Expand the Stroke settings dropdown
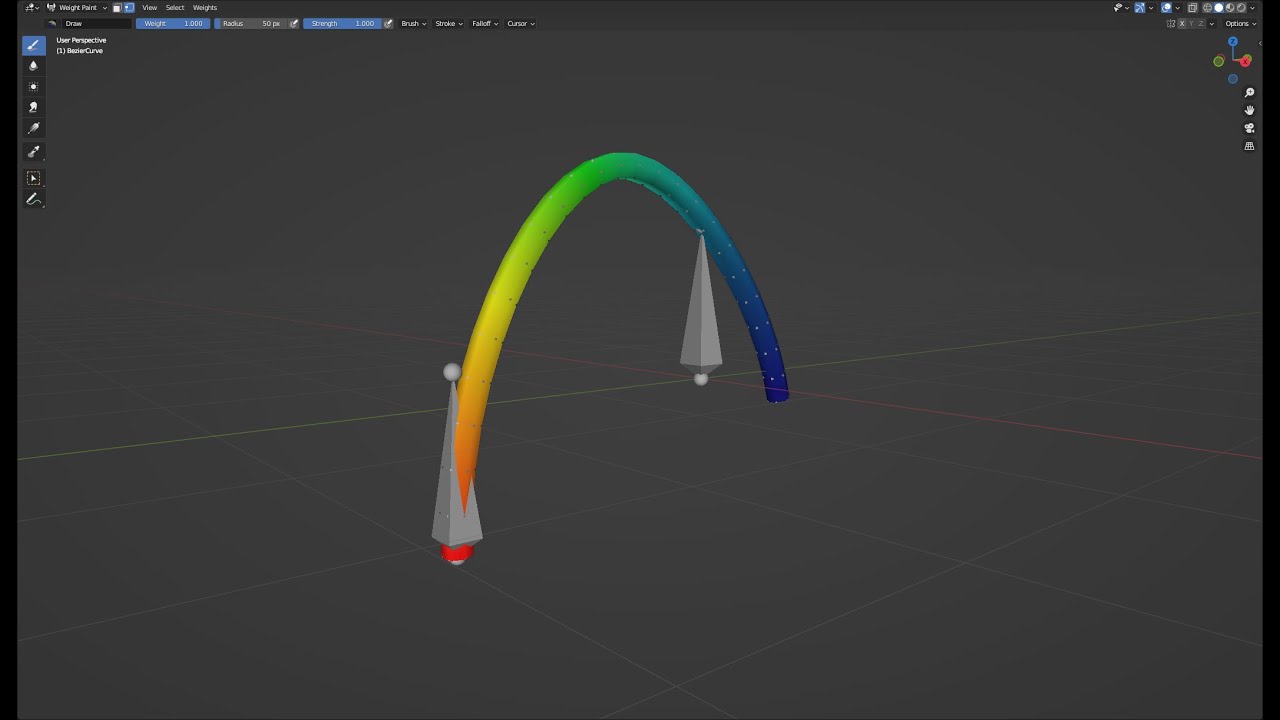This screenshot has height=720, width=1280. click(x=449, y=23)
